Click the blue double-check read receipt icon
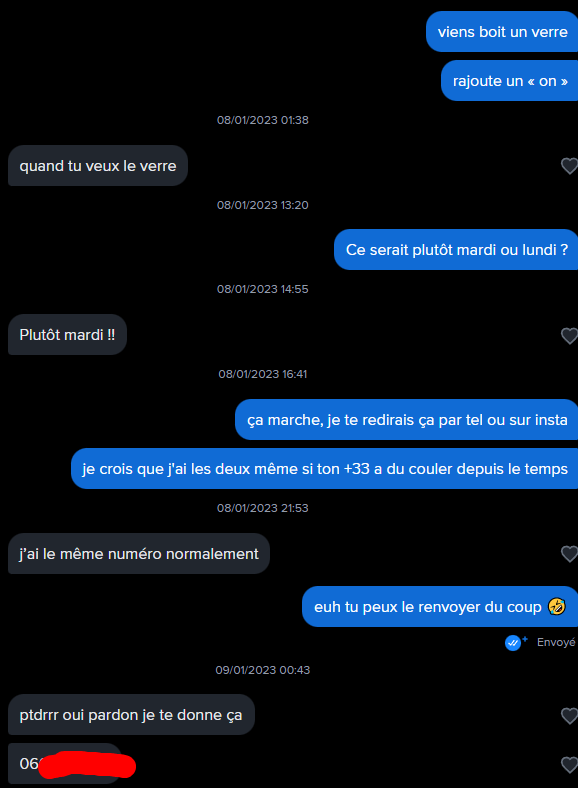 [x=513, y=643]
